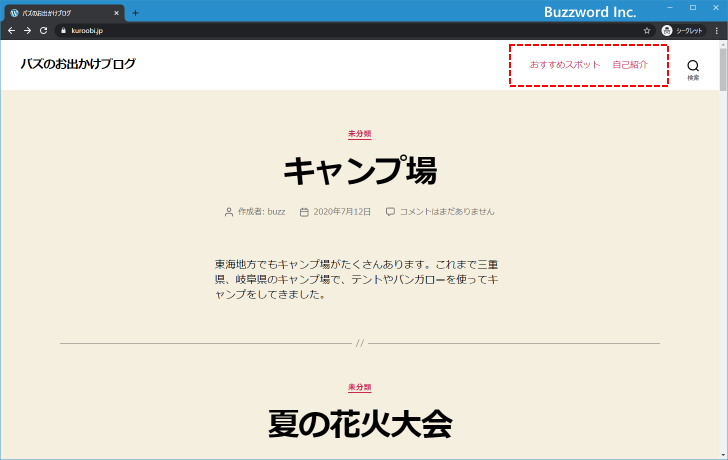Minimize the browser window
This screenshot has width=728, height=460.
(x=670, y=7)
